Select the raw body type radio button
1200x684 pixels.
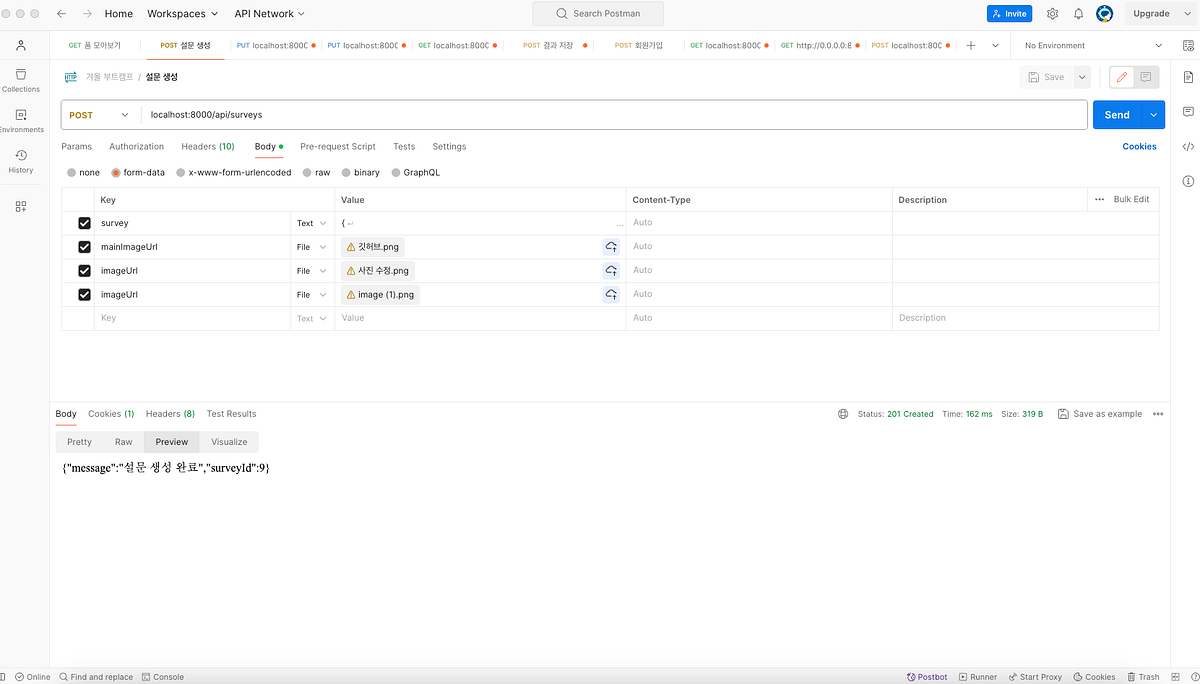pos(308,172)
